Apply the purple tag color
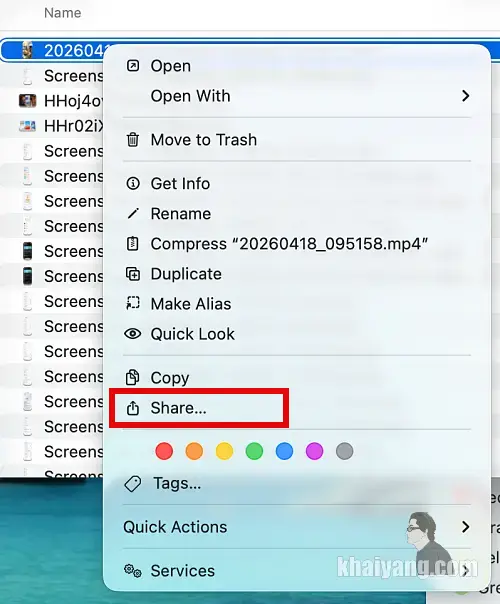Screen dimensions: 500x604 click(314, 451)
